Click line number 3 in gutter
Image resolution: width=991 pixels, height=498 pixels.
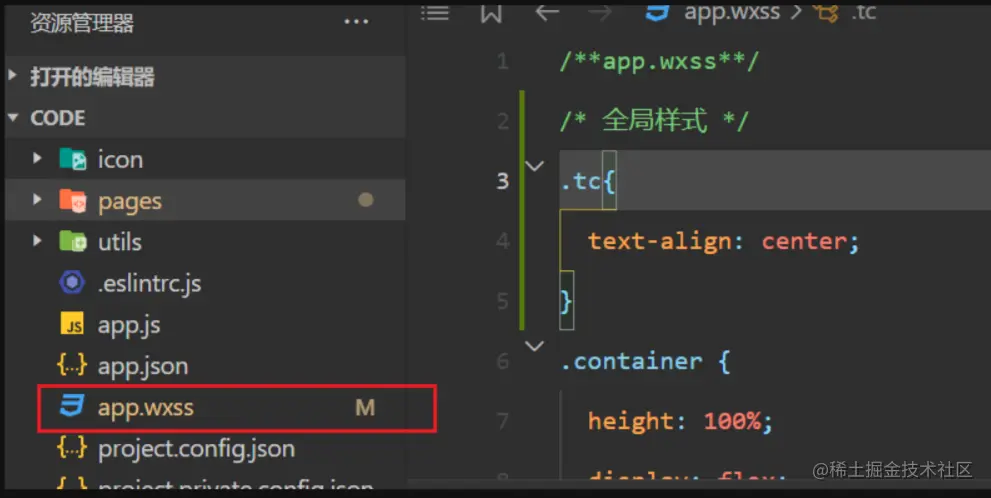(502, 181)
